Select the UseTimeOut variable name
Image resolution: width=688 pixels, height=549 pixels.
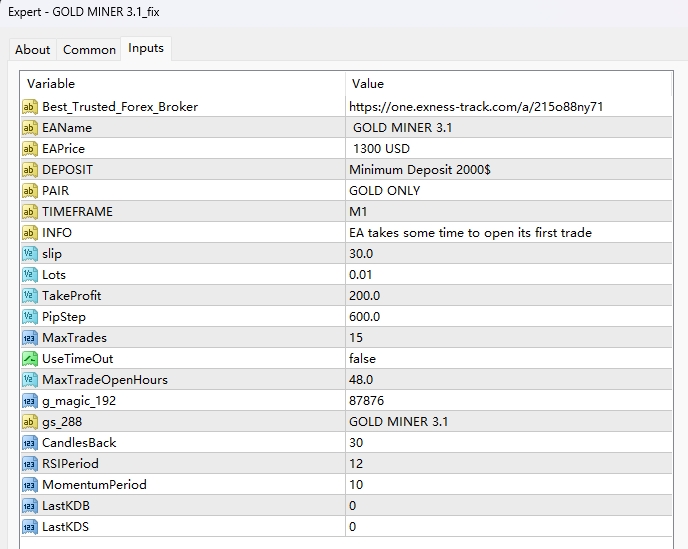(78, 359)
